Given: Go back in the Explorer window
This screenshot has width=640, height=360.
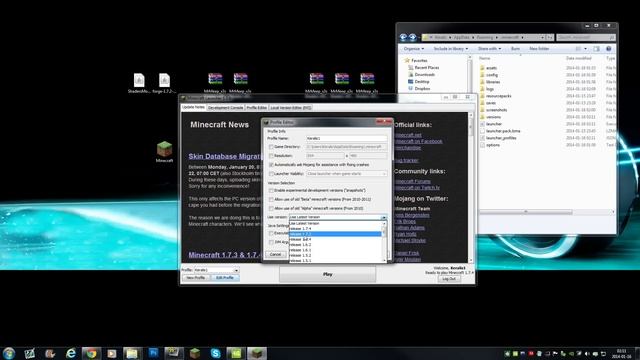Looking at the screenshot, I should (x=403, y=37).
